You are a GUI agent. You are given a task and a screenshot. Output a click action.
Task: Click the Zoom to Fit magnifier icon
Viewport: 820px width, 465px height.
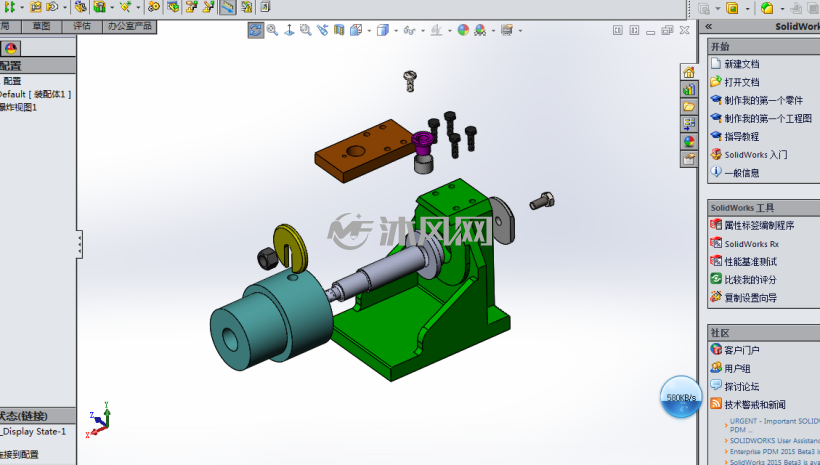click(x=272, y=30)
